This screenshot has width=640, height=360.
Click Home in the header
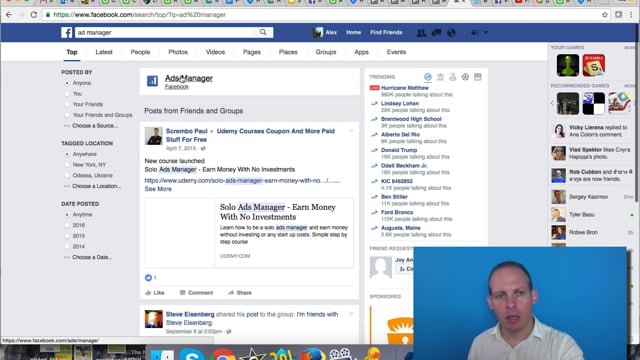tap(353, 32)
